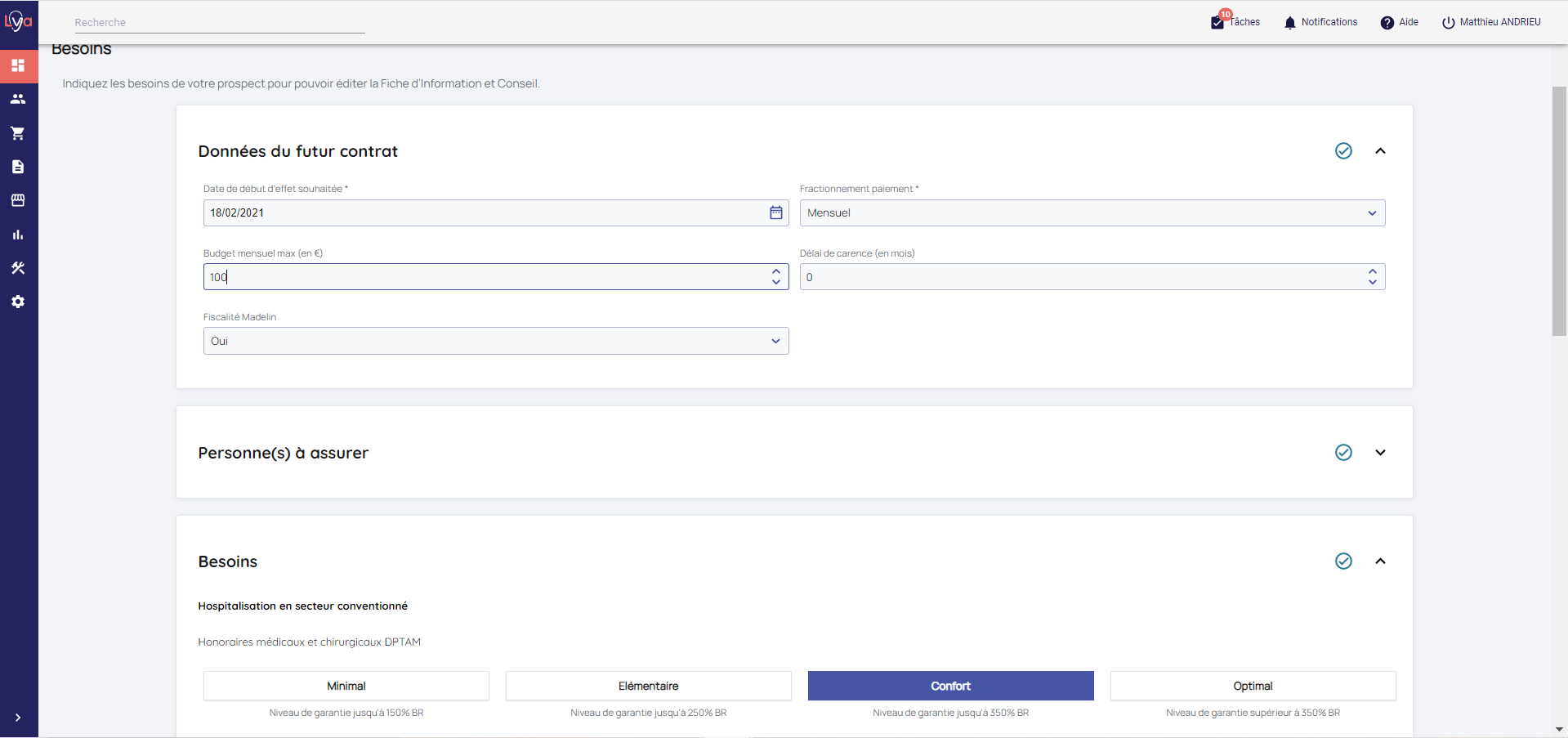Click the shopping cart sidebar icon
Image resolution: width=1568 pixels, height=738 pixels.
coord(18,133)
